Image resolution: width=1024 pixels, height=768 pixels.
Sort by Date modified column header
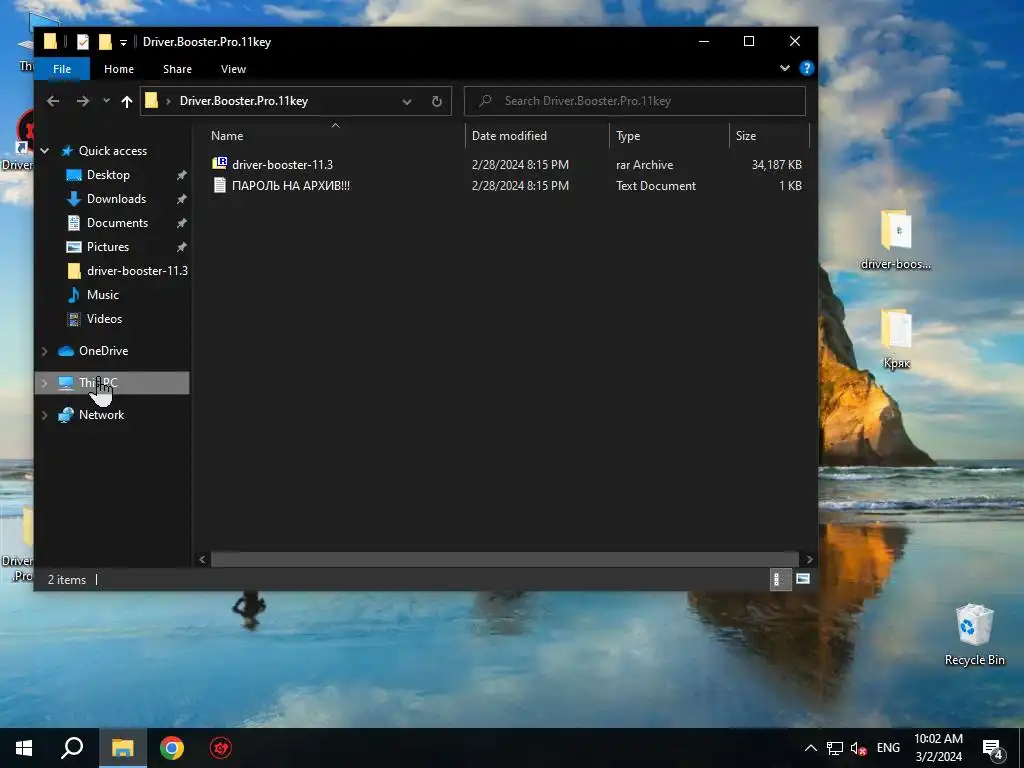point(509,136)
